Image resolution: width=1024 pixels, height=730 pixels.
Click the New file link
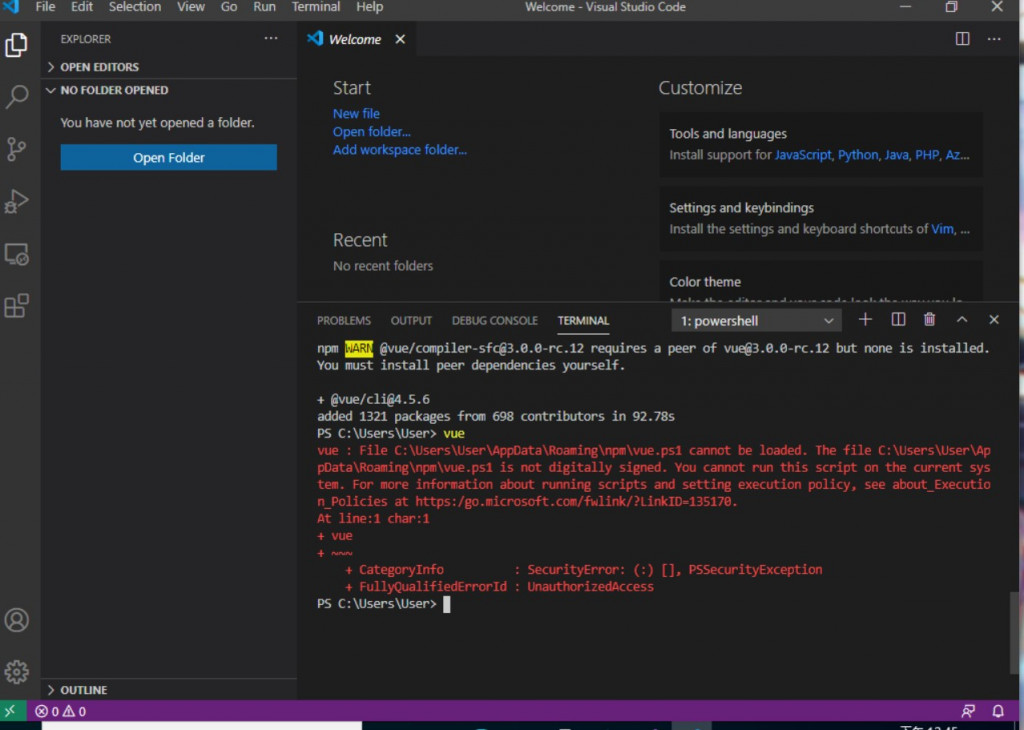pyautogui.click(x=356, y=114)
